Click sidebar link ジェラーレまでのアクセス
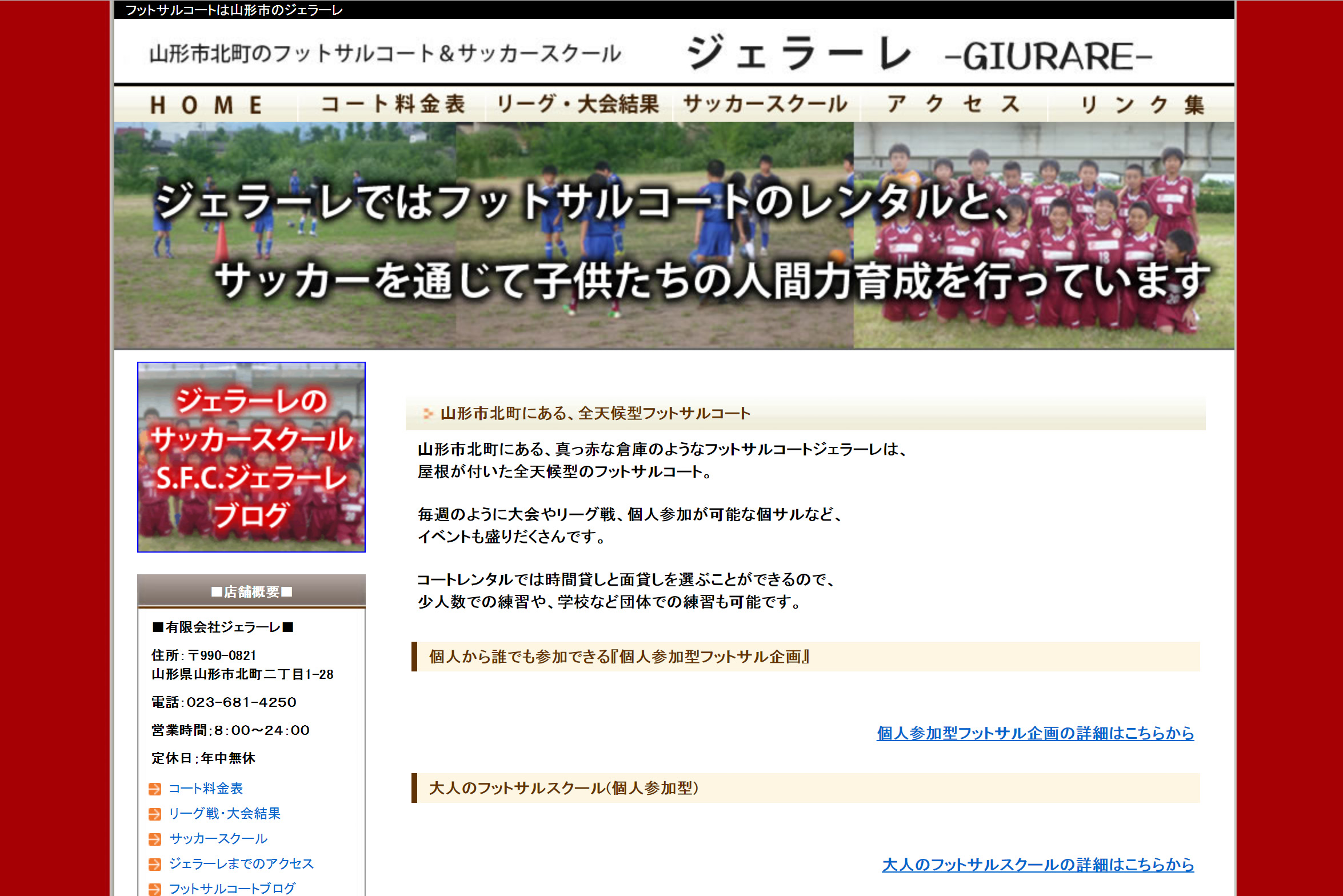This screenshot has width=1343, height=896. click(241, 864)
